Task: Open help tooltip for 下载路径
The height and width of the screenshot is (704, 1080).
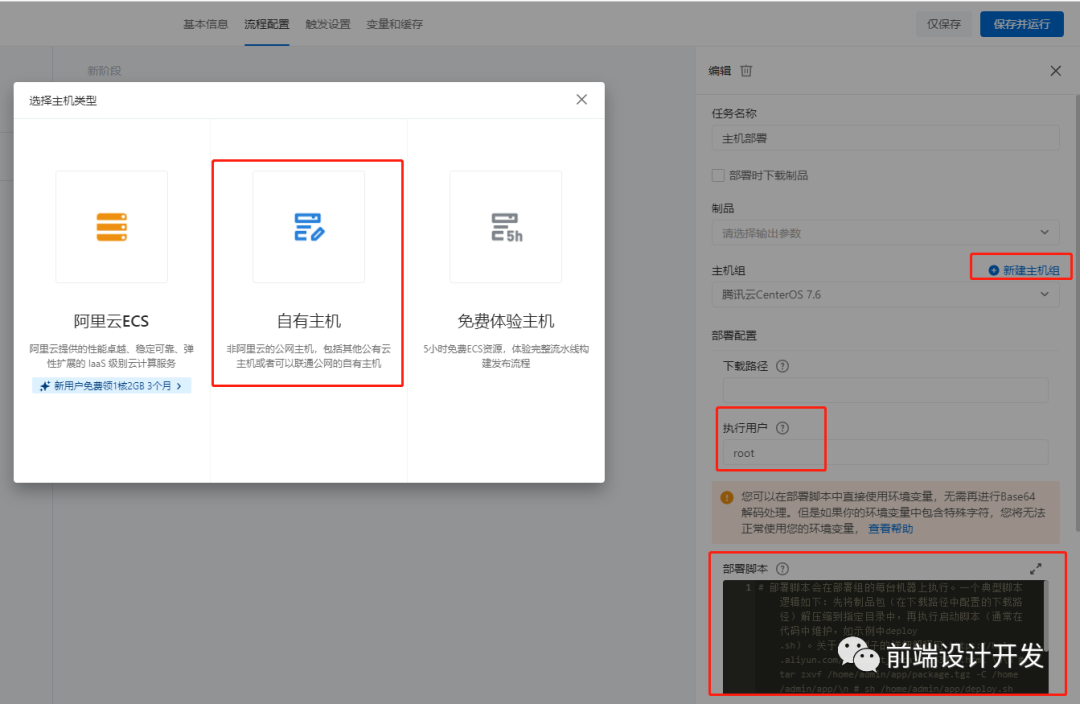Action: coord(782,366)
